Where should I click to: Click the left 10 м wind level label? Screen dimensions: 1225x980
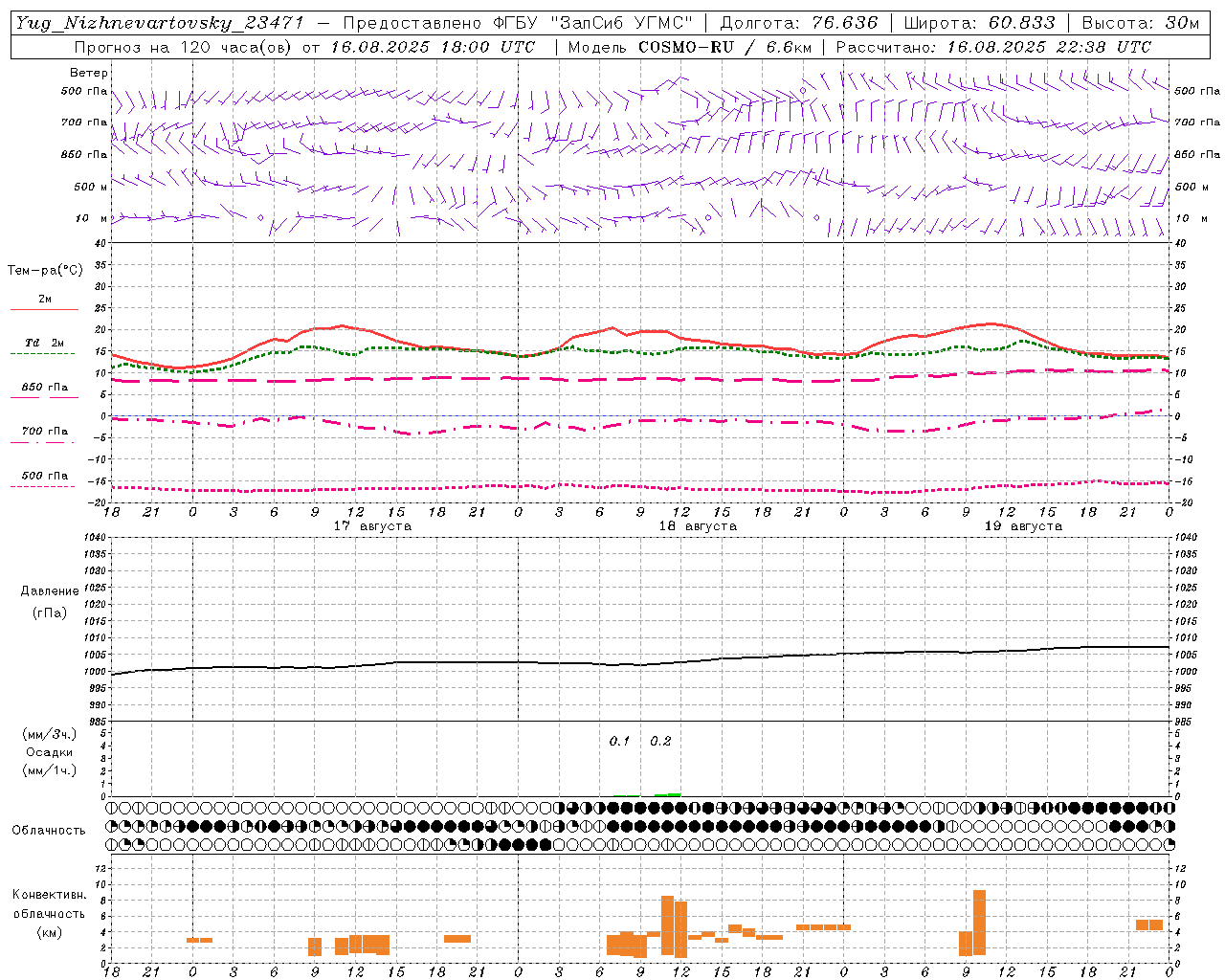(92, 218)
